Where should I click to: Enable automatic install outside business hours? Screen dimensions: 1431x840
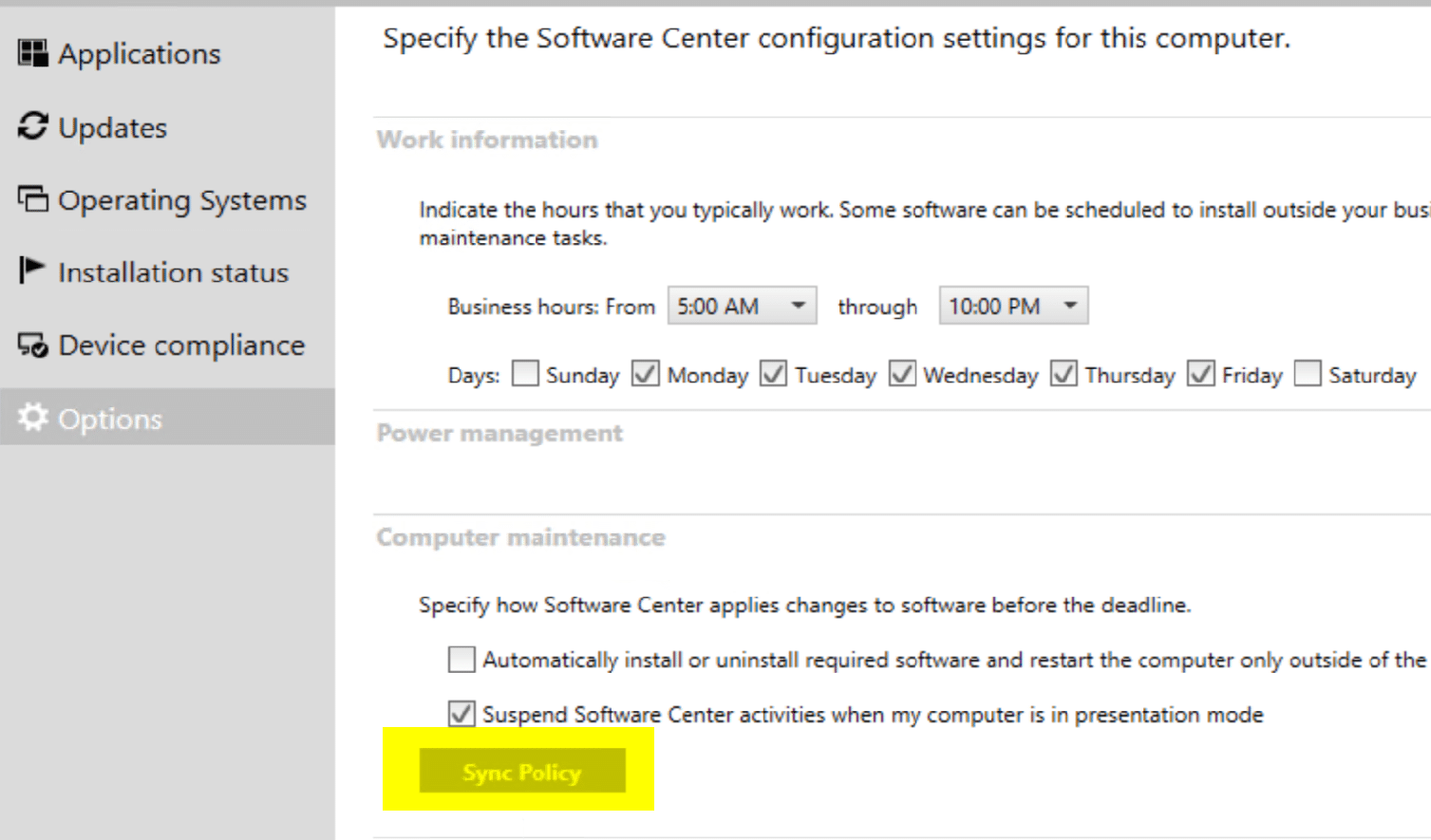[461, 659]
